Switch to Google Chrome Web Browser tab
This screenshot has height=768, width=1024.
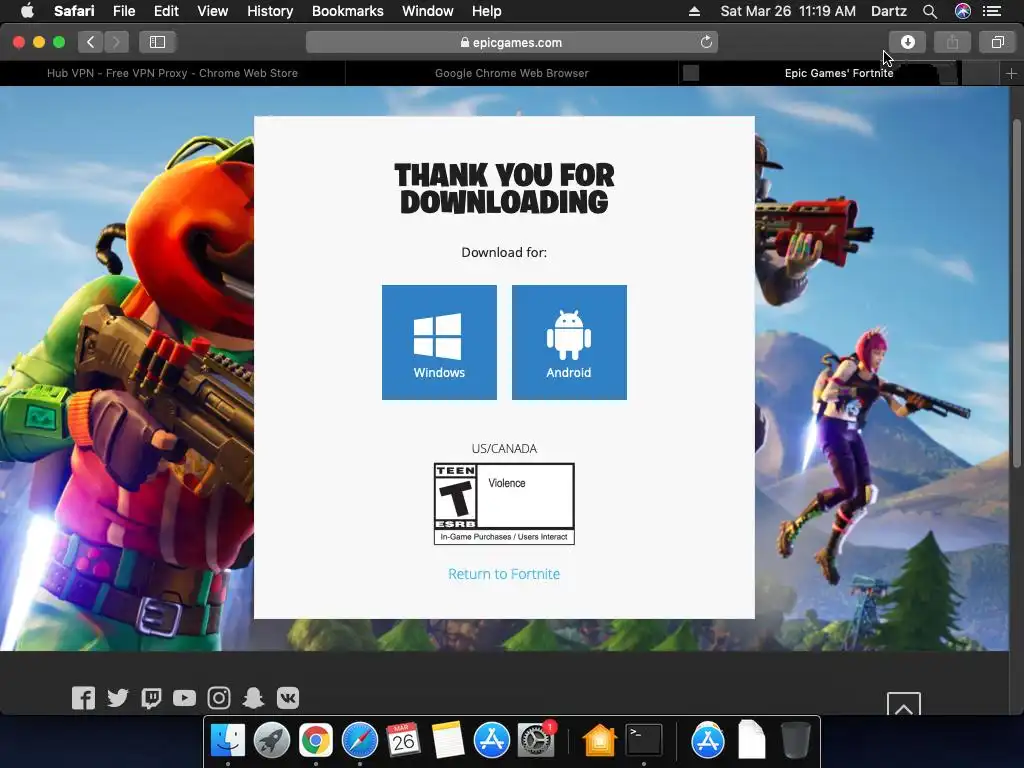[511, 73]
